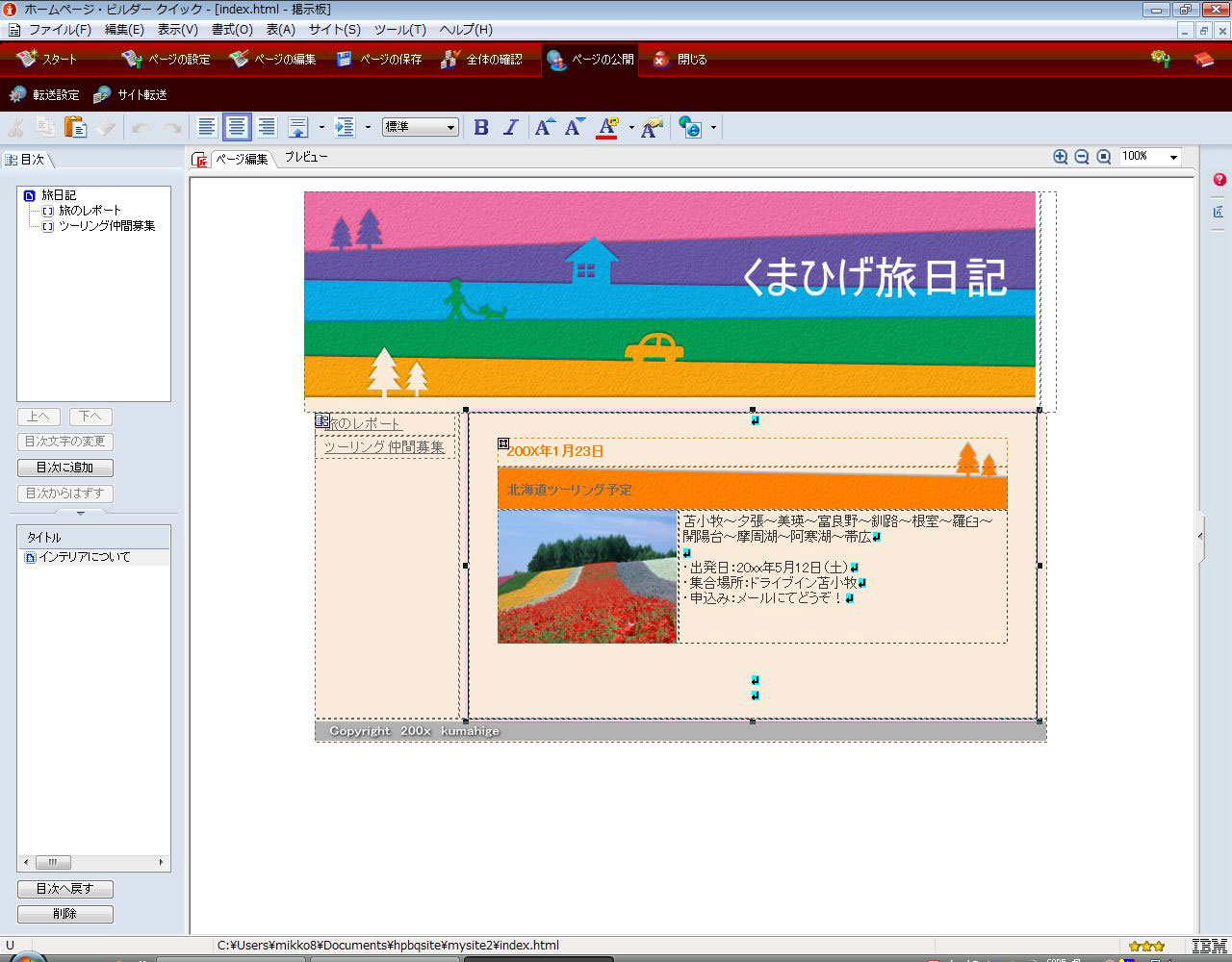Switch to the プレビュー tab
Image resolution: width=1232 pixels, height=962 pixels.
305,158
